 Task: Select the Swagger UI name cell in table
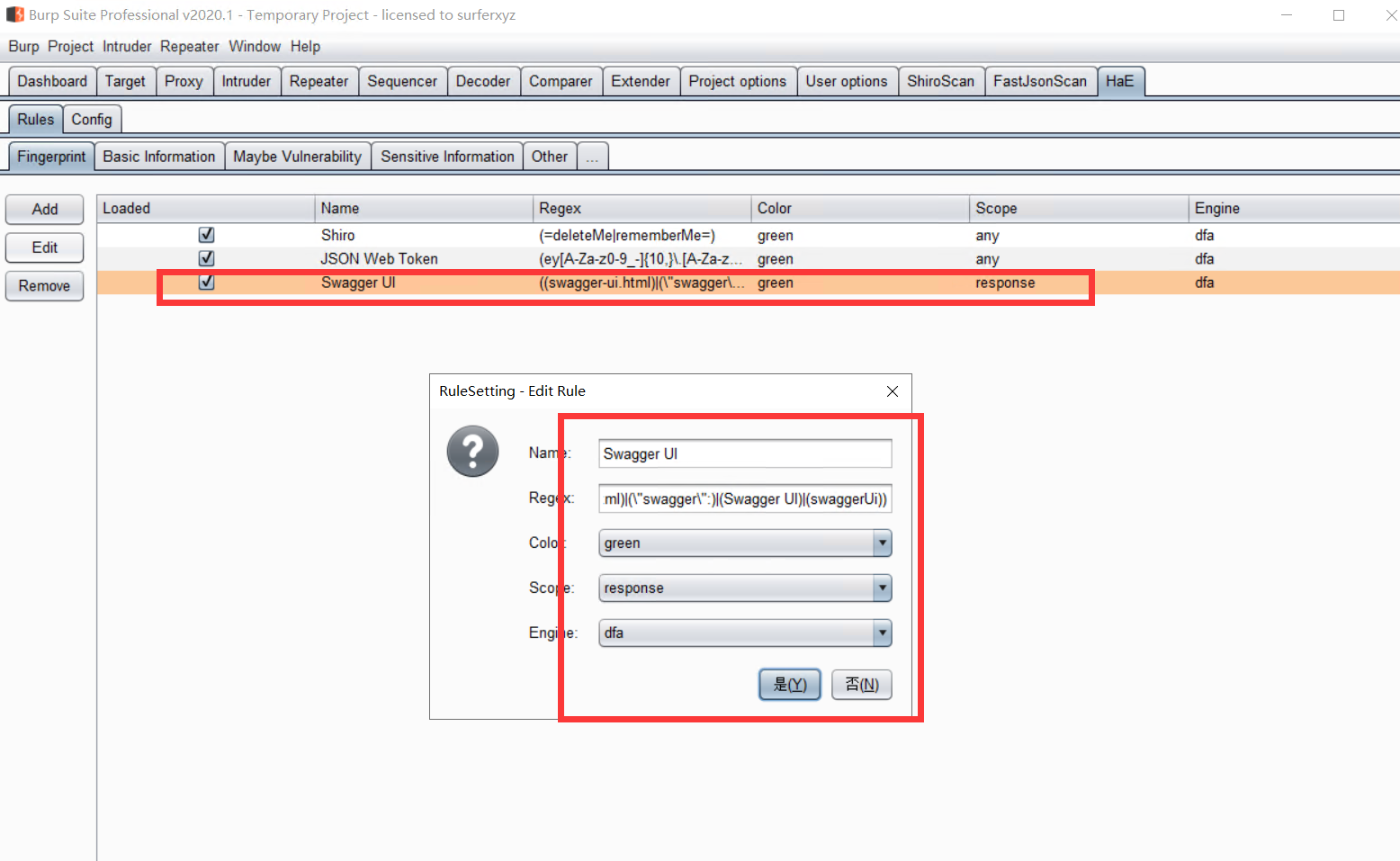coord(425,282)
